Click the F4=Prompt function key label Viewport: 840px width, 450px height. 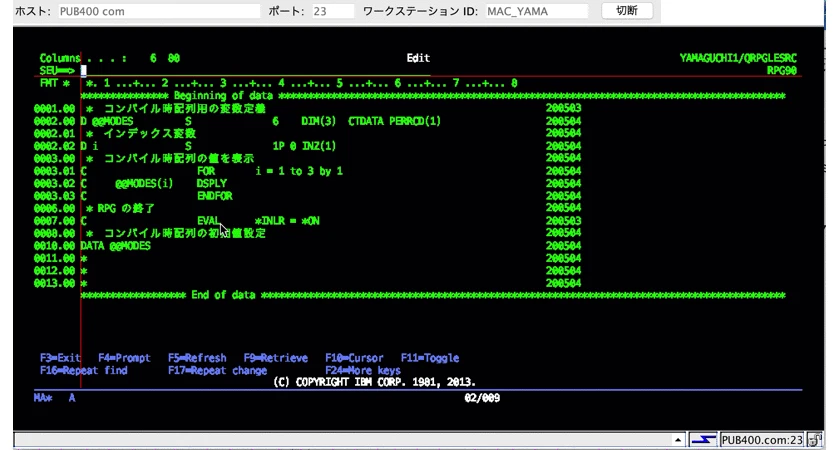click(x=124, y=358)
